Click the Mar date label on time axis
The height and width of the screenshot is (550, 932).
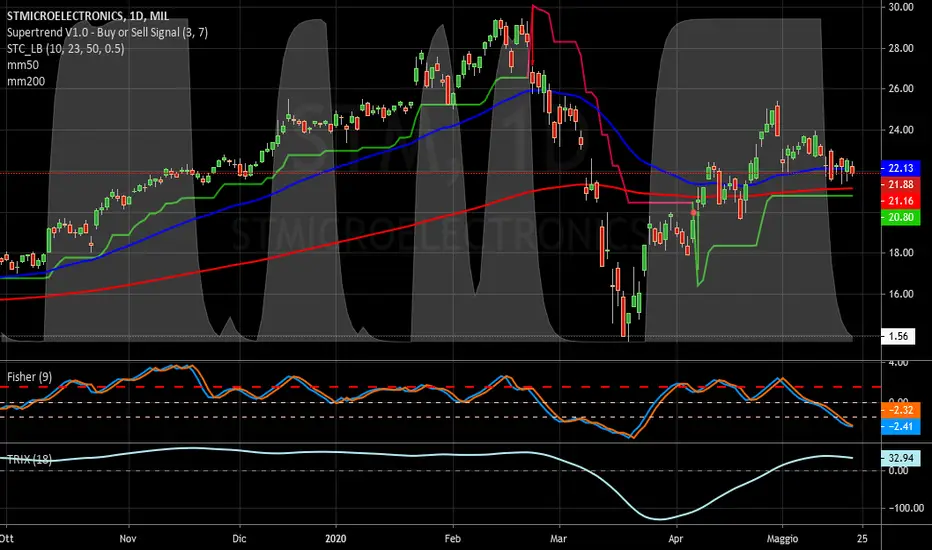558,539
